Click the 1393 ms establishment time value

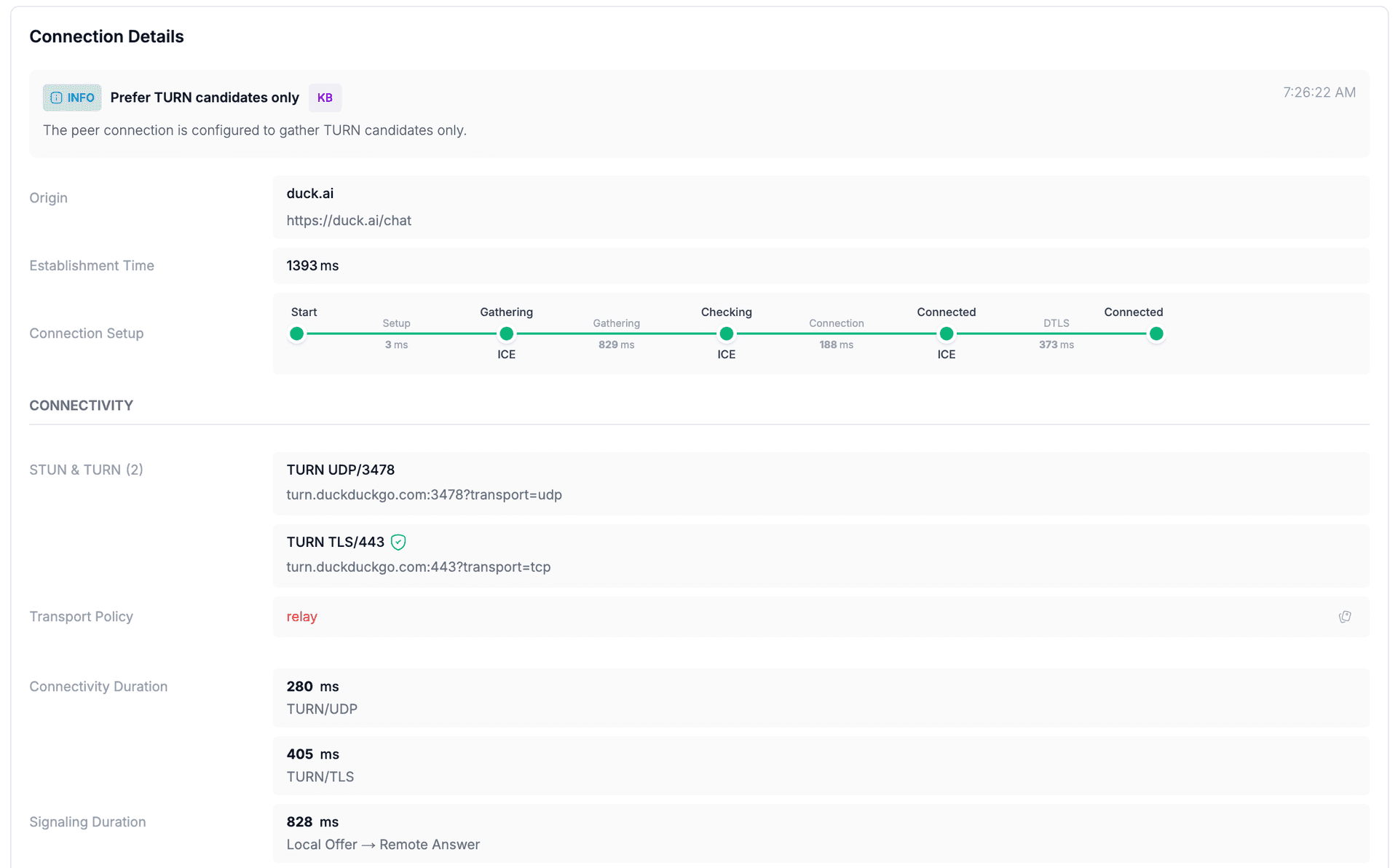(312, 265)
